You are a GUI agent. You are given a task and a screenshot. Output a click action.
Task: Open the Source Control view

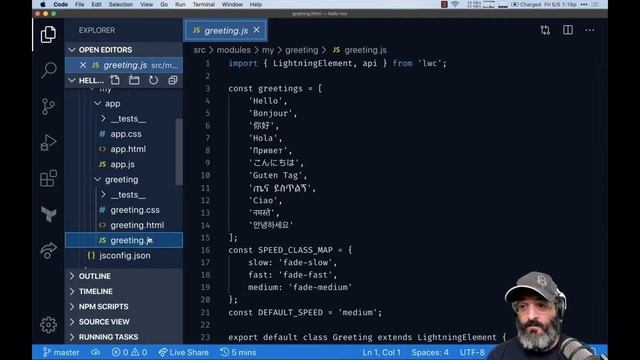tap(48, 106)
